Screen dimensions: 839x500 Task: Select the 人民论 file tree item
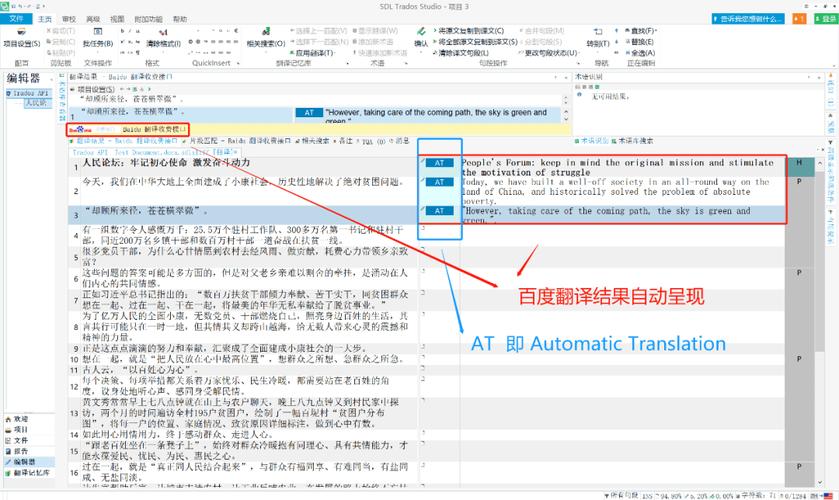(x=36, y=103)
